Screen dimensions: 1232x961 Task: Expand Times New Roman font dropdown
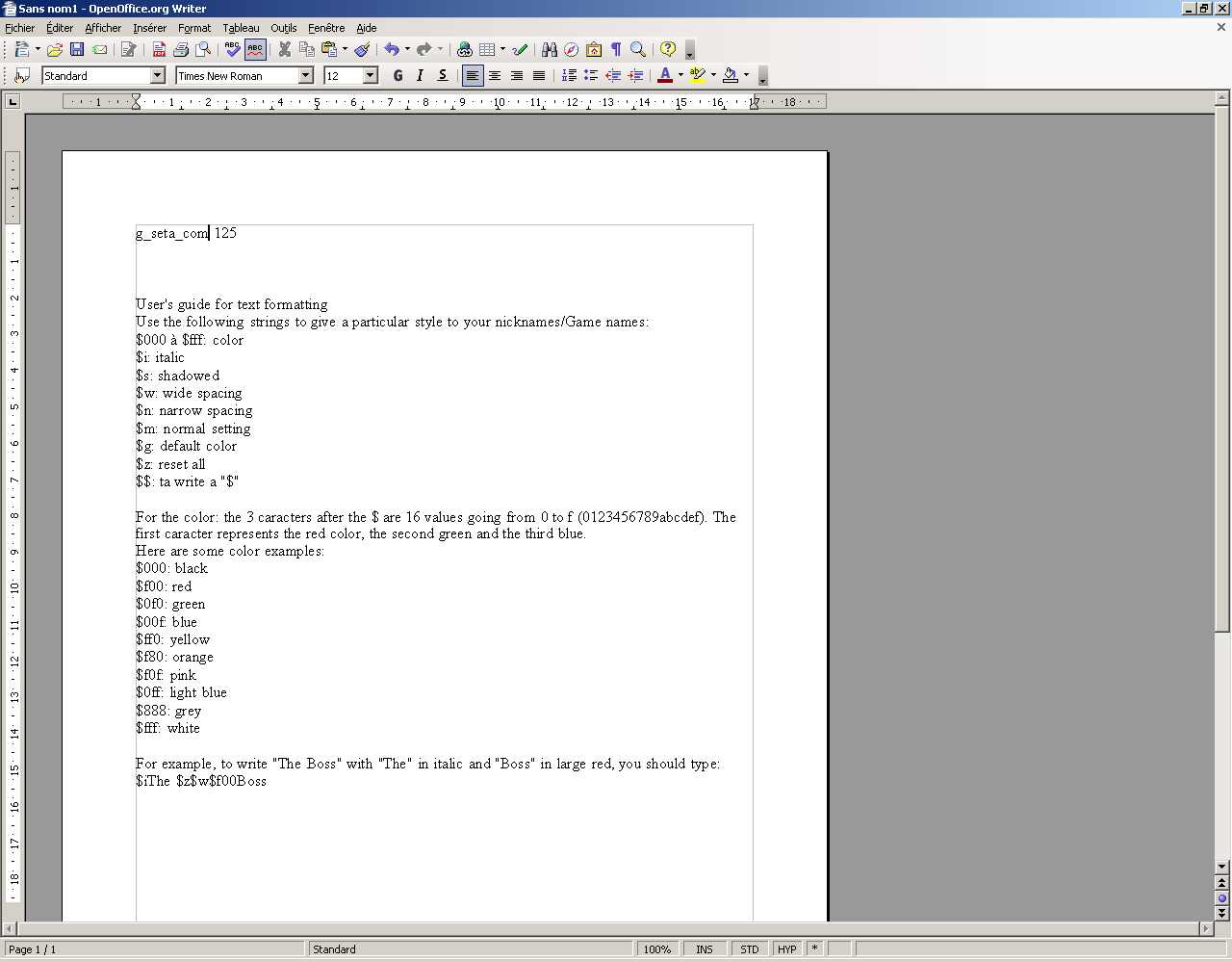tap(306, 75)
